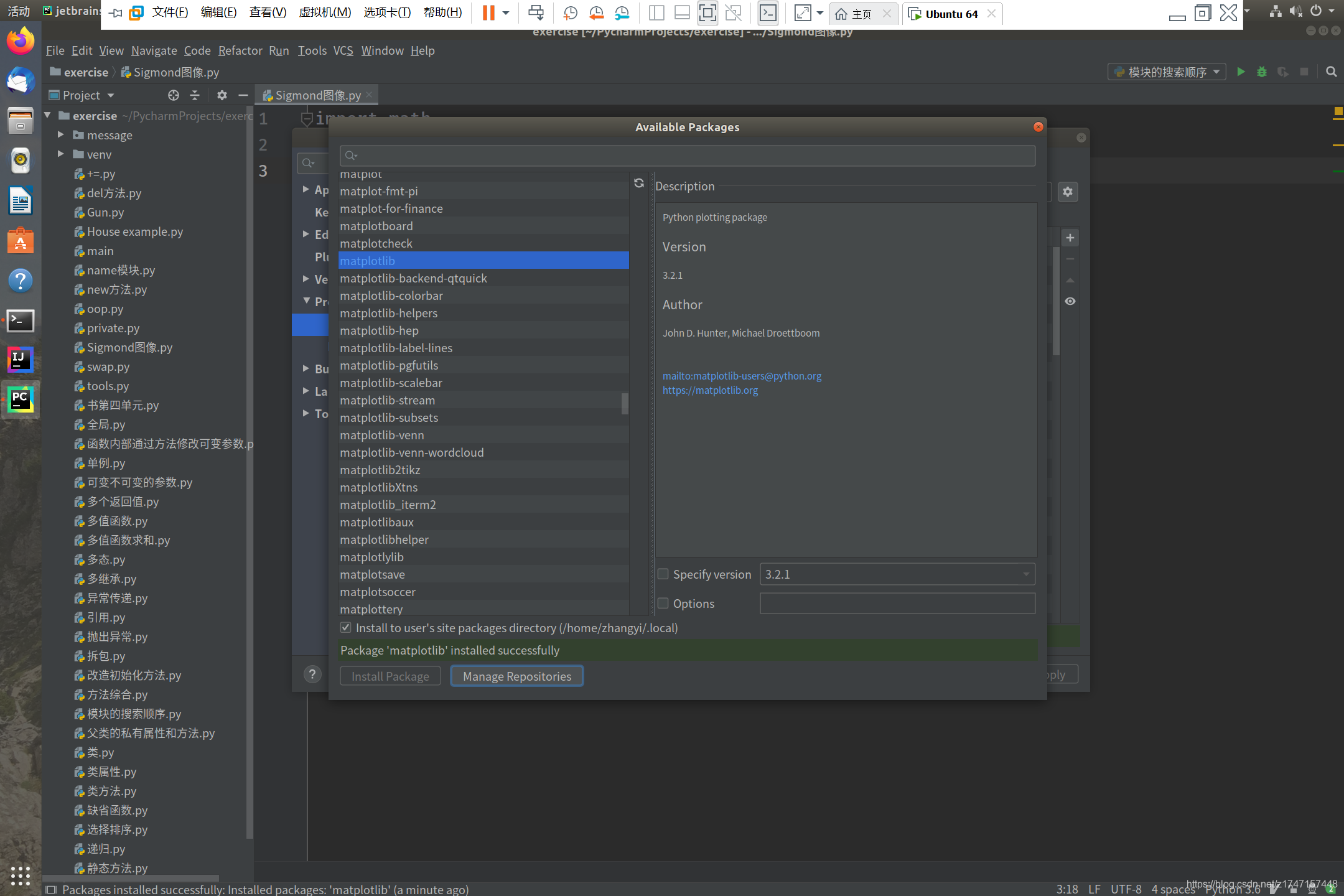
Task: Click the locate file target icon
Action: click(x=174, y=95)
